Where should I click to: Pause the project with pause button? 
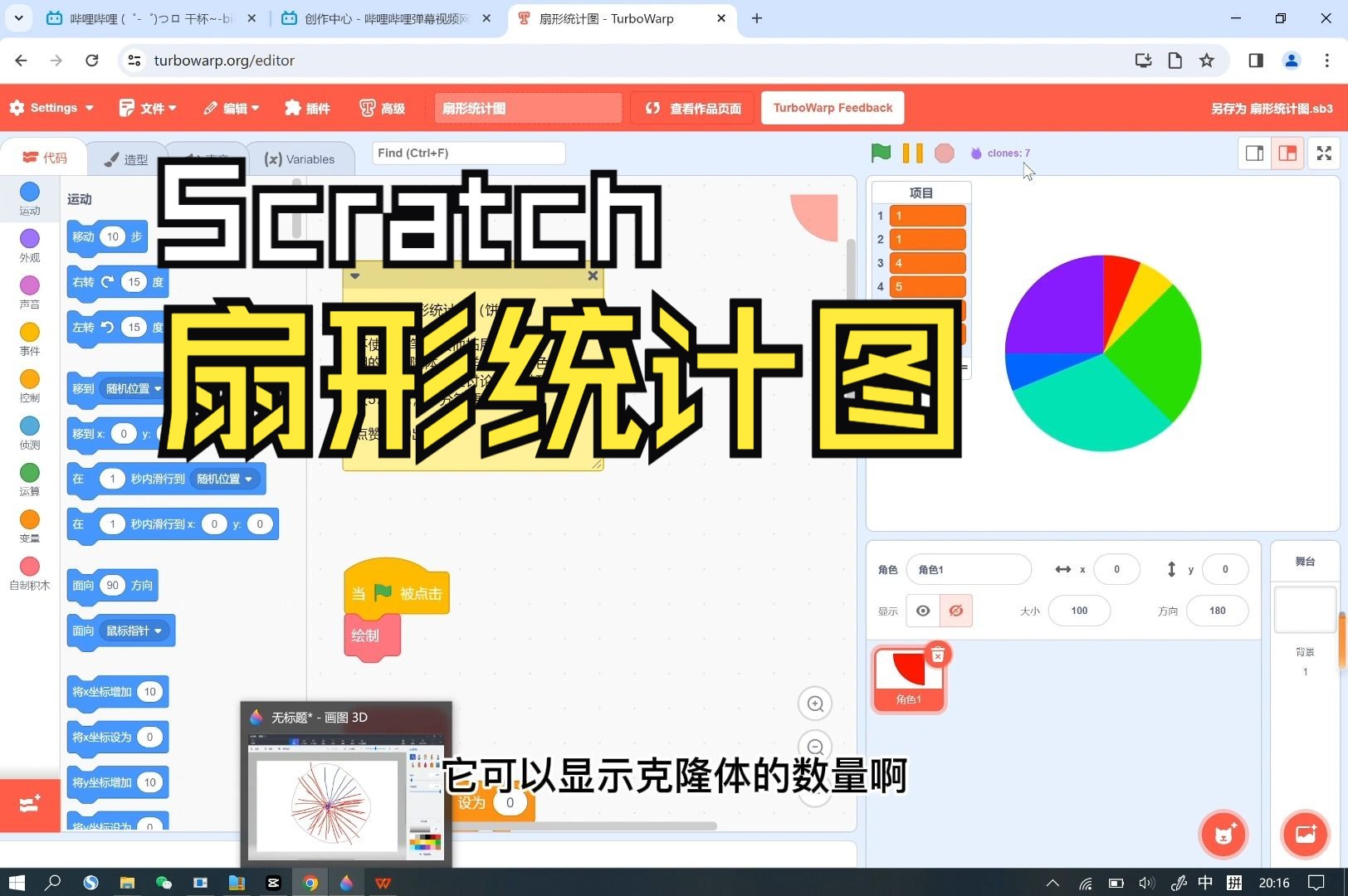click(912, 153)
